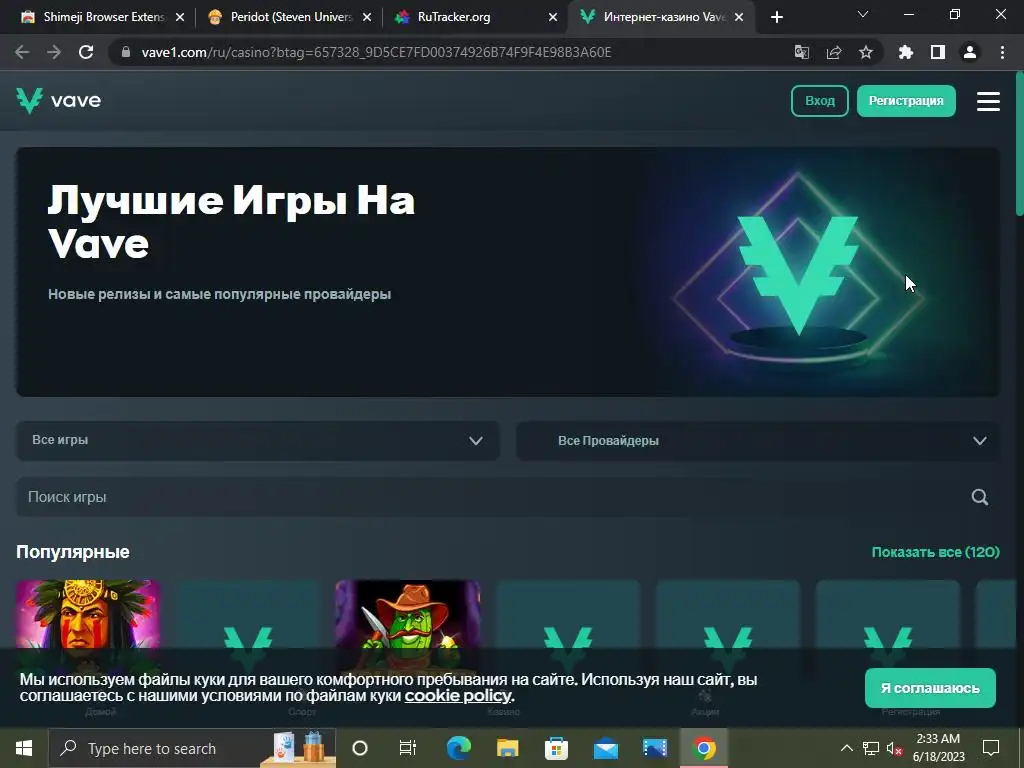The height and width of the screenshot is (768, 1024).
Task: Close the RuTracker.org tab
Action: (x=553, y=18)
